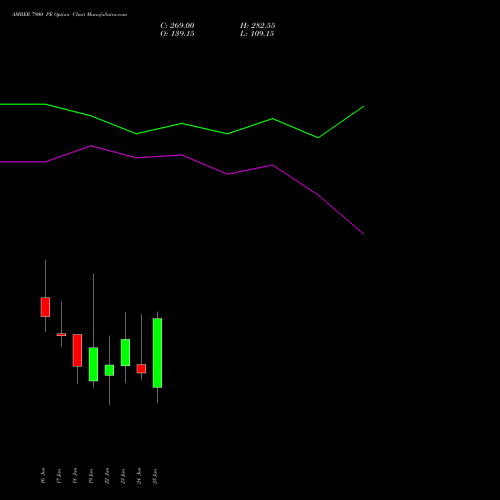Select the 22 Jan date label

[107, 476]
